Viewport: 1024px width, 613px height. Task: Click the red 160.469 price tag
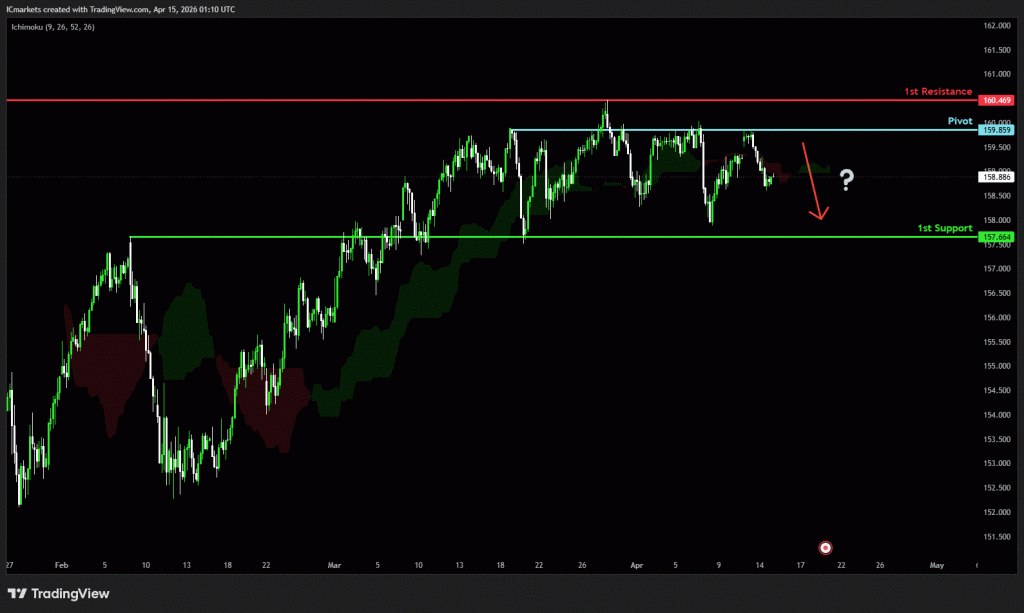coord(997,100)
